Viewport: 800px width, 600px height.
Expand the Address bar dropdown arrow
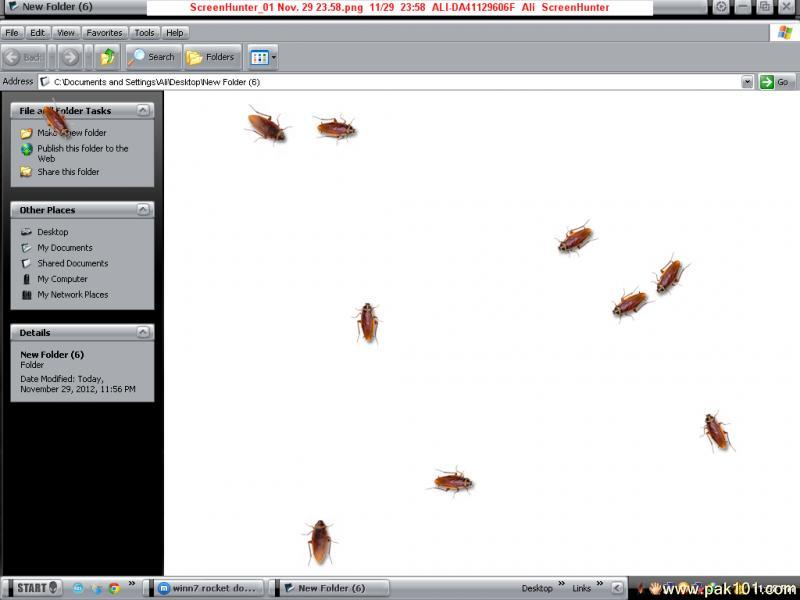pos(747,82)
